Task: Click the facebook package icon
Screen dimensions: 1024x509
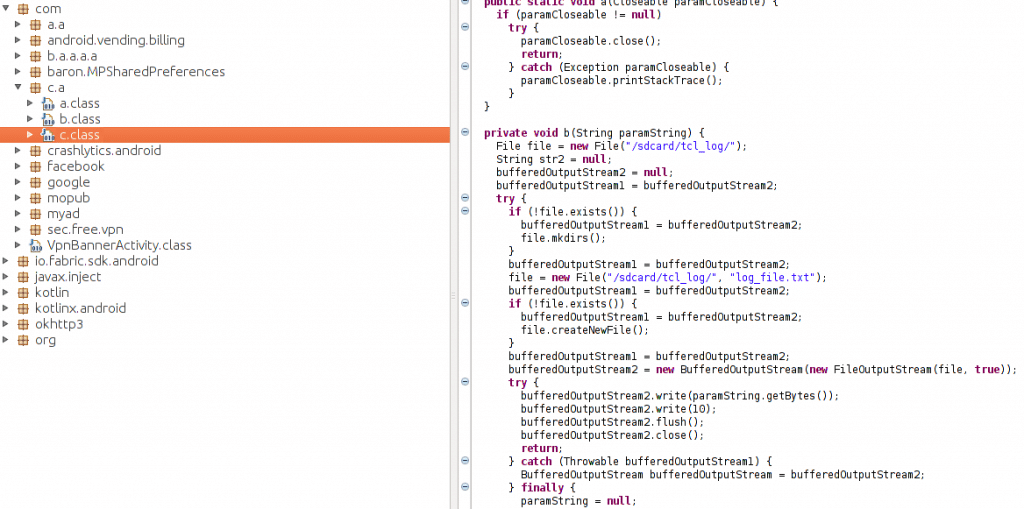Action: [x=35, y=166]
